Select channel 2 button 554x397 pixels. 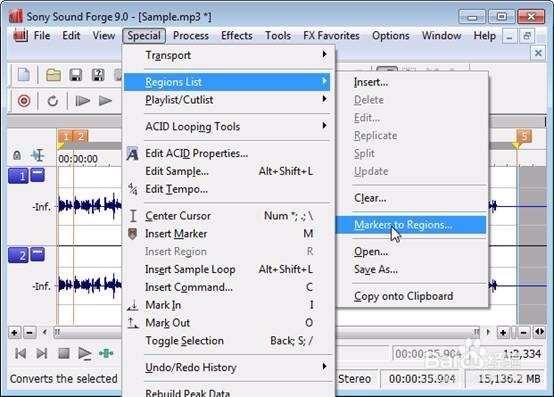[x=18, y=255]
